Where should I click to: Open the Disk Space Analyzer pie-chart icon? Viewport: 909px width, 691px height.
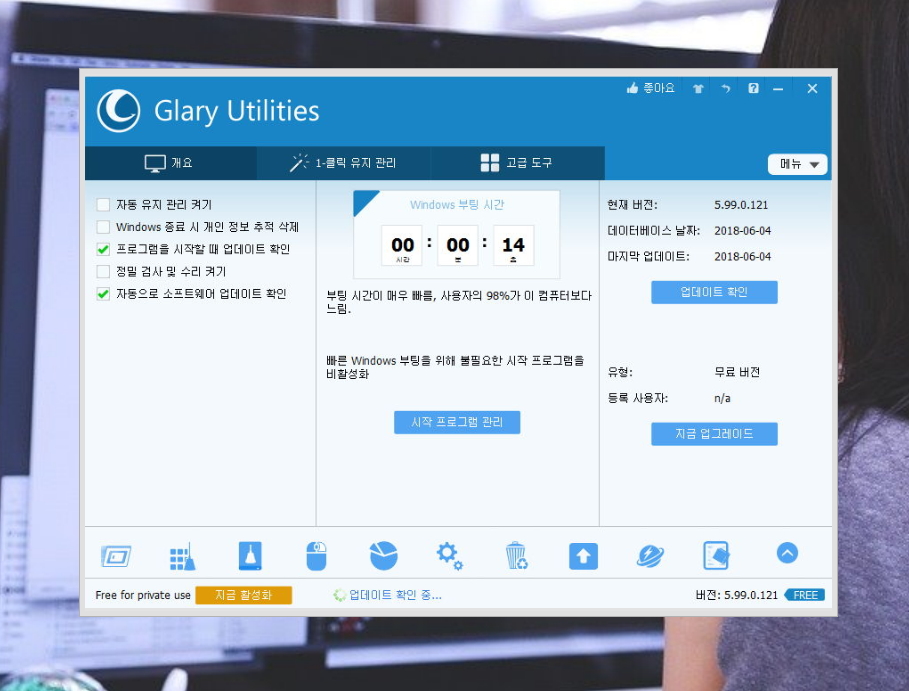click(383, 555)
